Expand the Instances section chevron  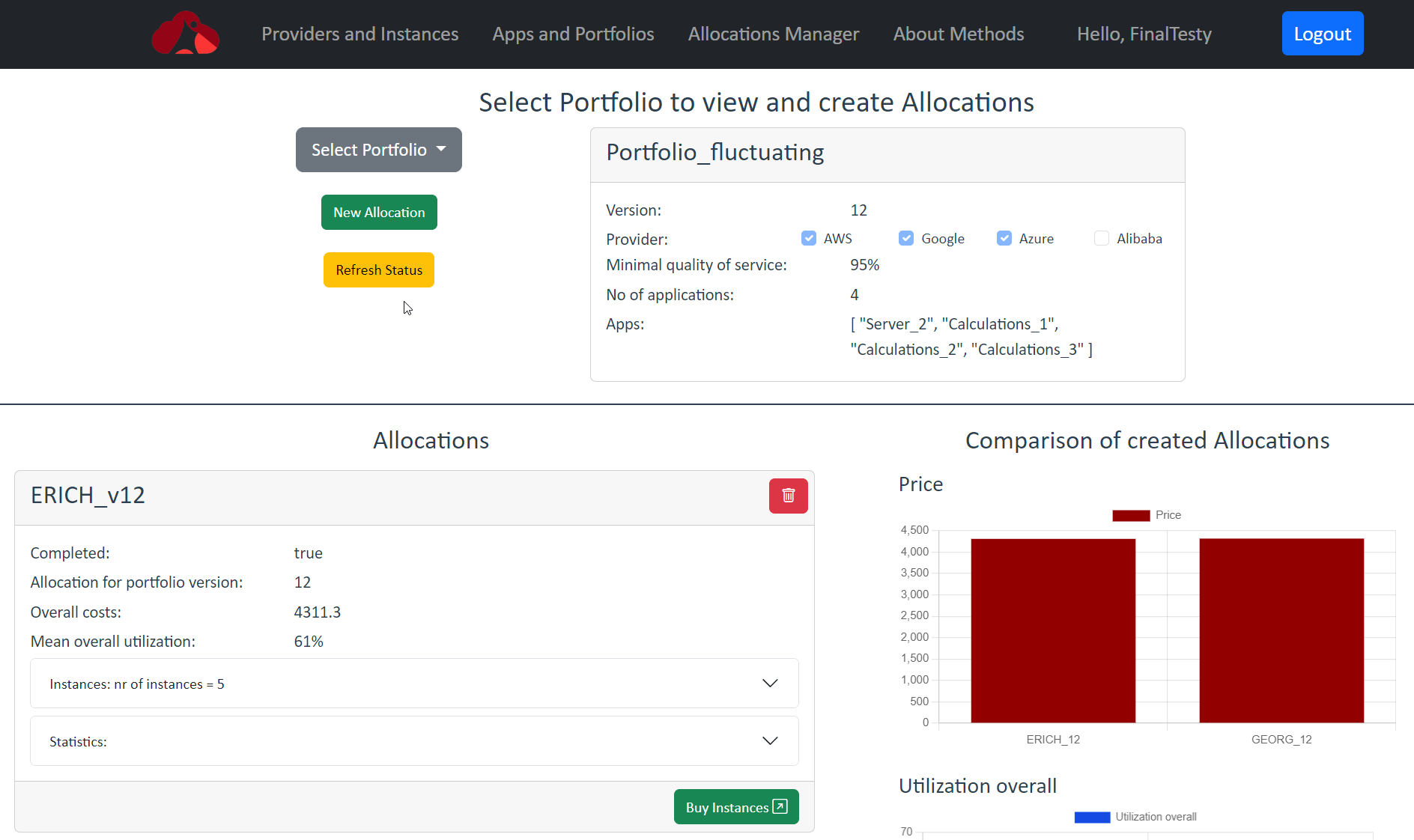coord(770,683)
